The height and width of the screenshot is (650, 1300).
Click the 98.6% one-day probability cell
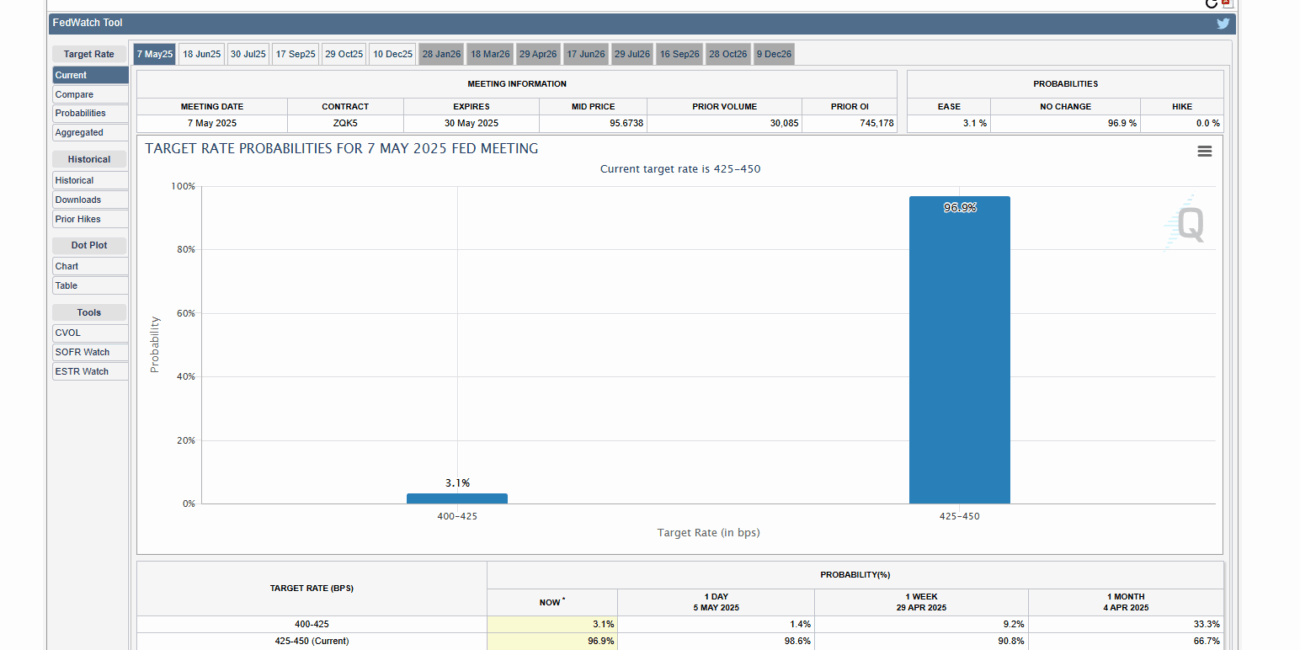(x=716, y=641)
